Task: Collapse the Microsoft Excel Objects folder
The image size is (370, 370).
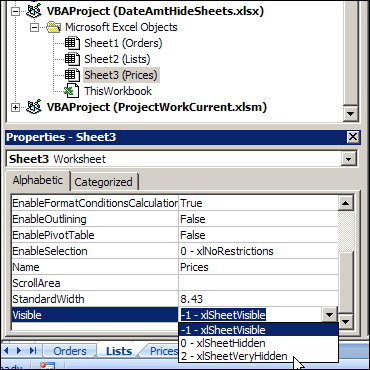Action: coord(34,27)
